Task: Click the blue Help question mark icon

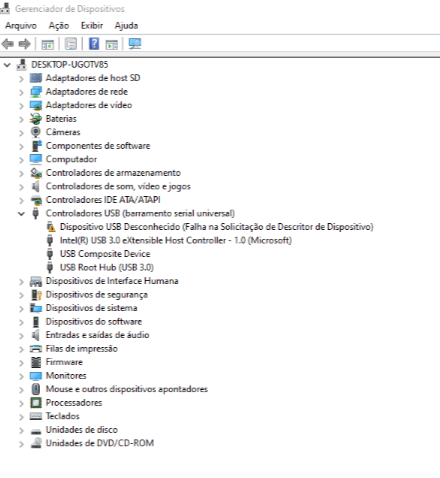Action: (94, 44)
